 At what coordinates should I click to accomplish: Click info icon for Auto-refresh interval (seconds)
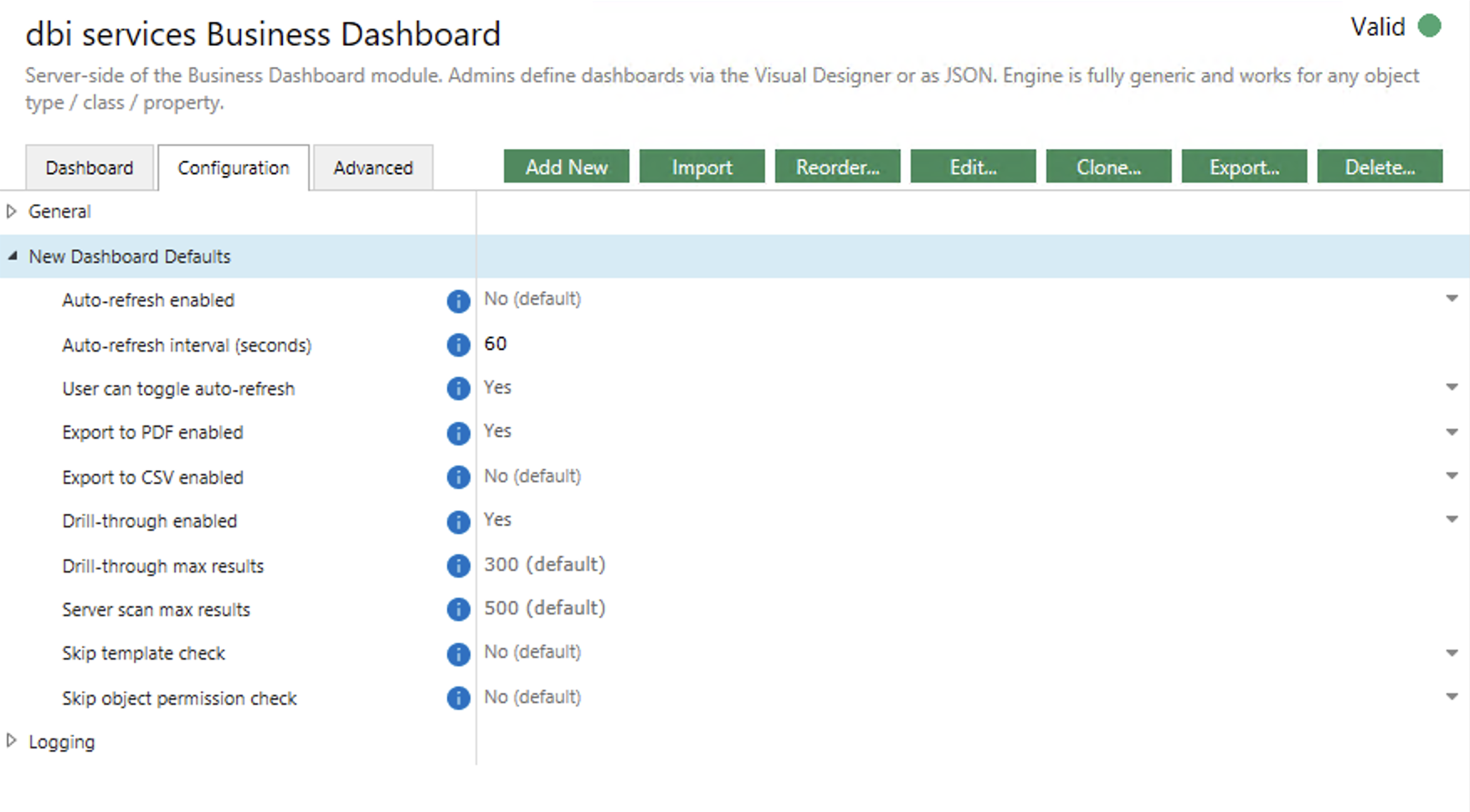pos(458,345)
